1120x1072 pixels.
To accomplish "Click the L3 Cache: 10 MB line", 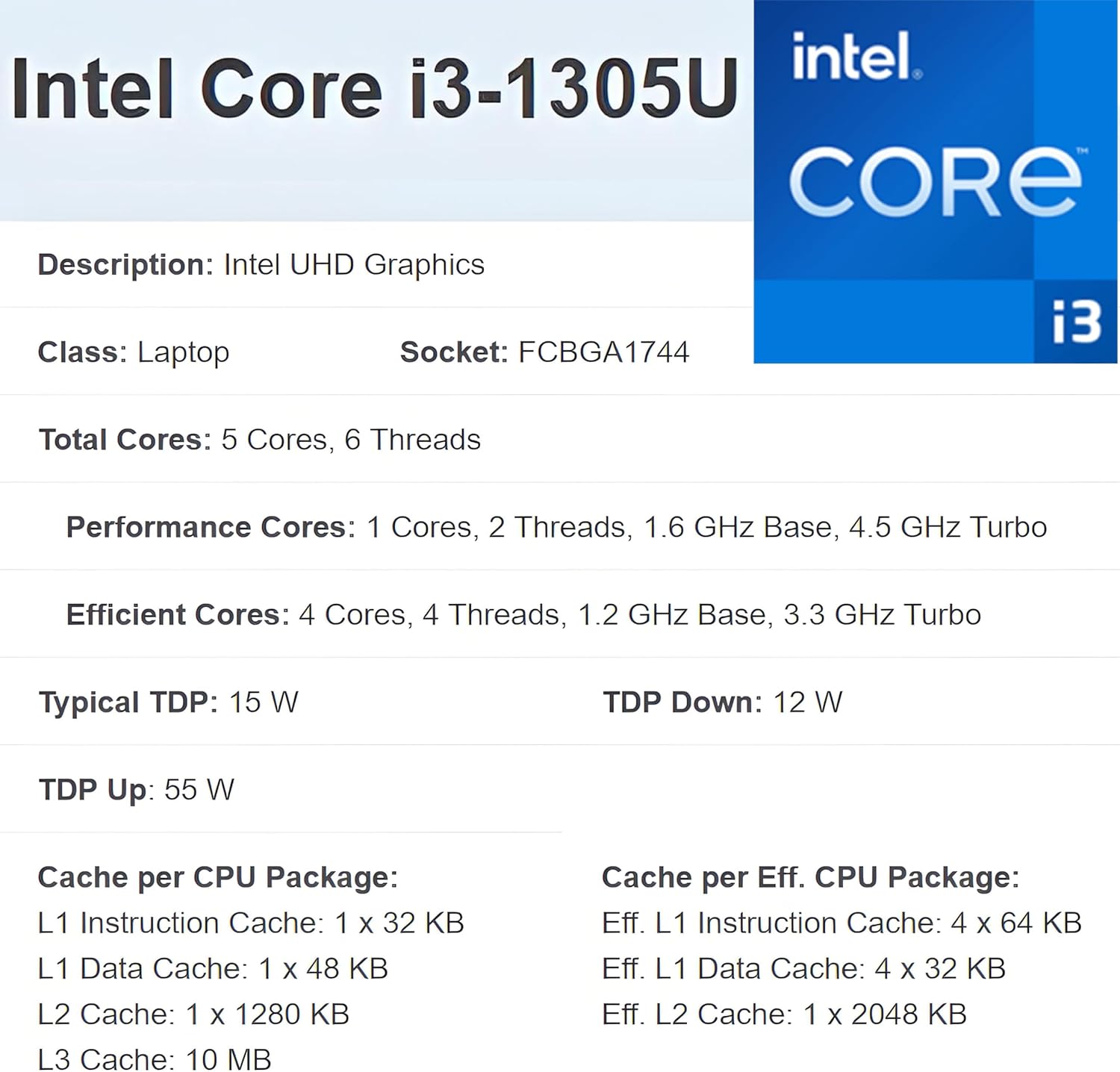I will click(x=155, y=1059).
